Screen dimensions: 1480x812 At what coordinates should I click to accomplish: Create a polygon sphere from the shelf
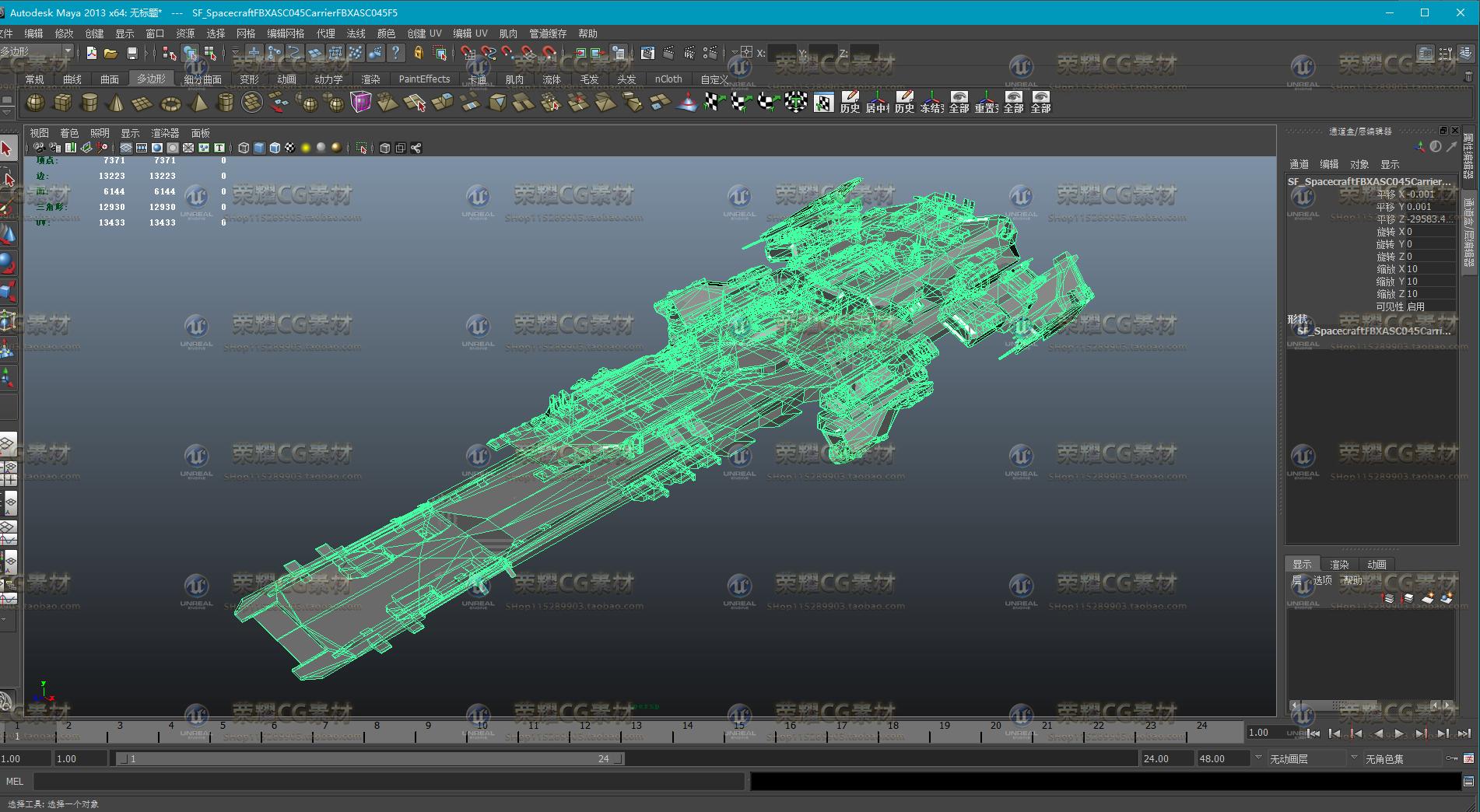click(35, 103)
